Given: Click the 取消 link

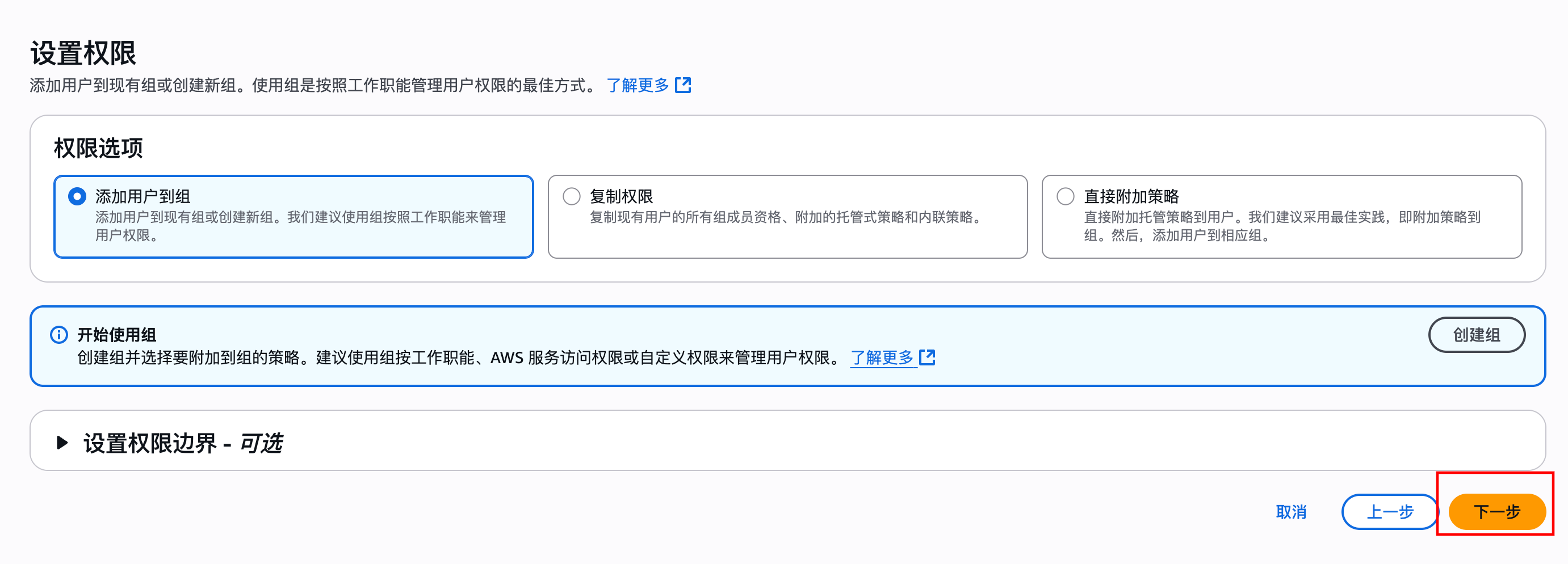Looking at the screenshot, I should tap(1292, 512).
